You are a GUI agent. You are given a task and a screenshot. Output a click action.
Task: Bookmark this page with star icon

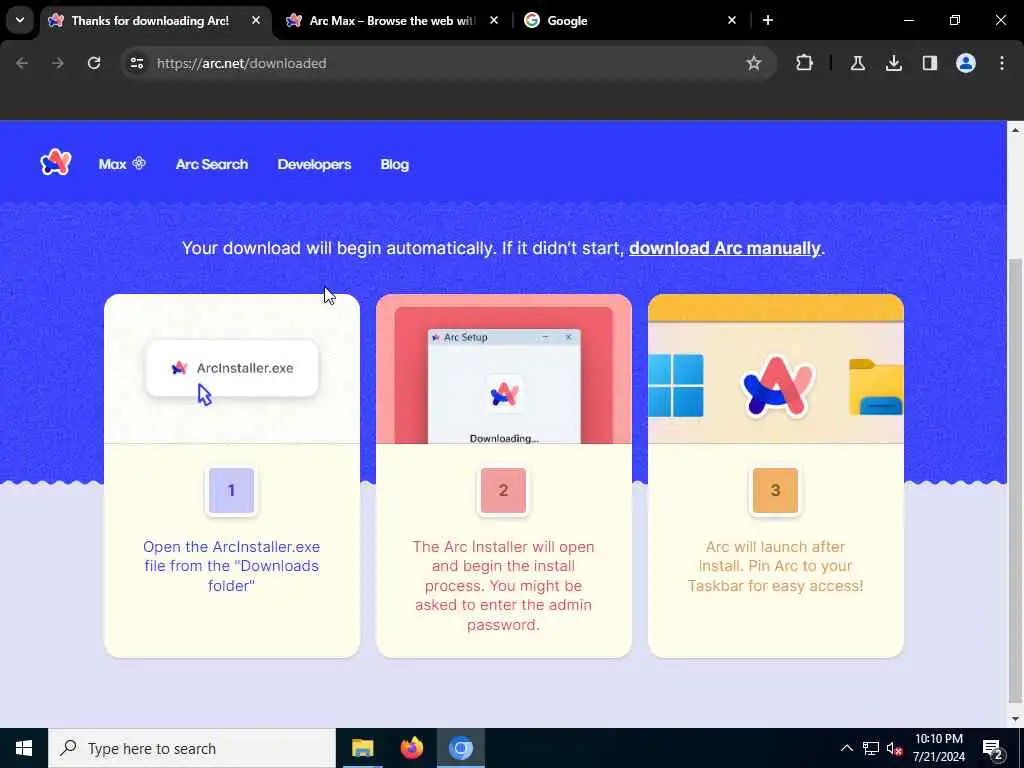tap(754, 63)
